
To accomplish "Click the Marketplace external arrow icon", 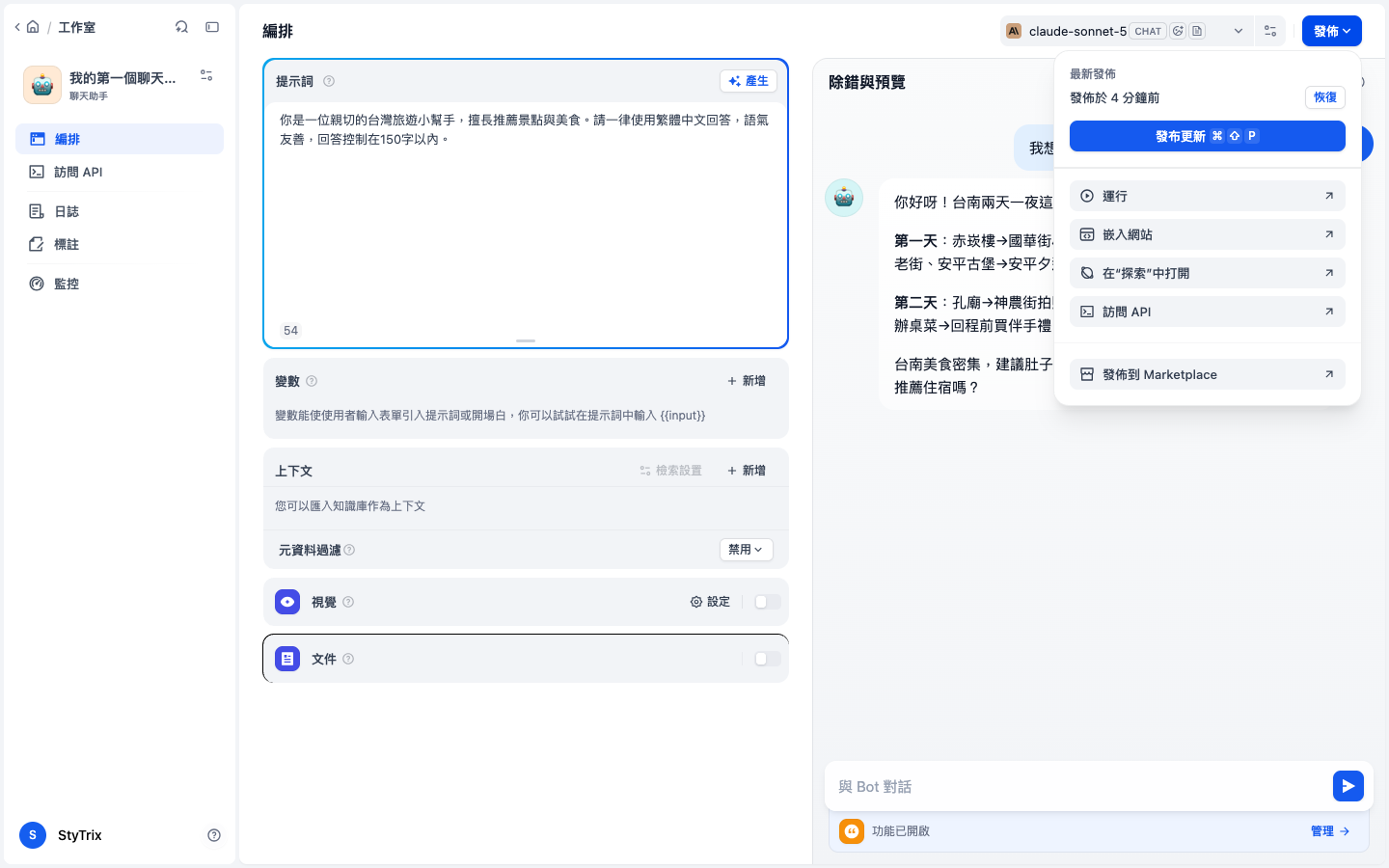I will [x=1329, y=374].
